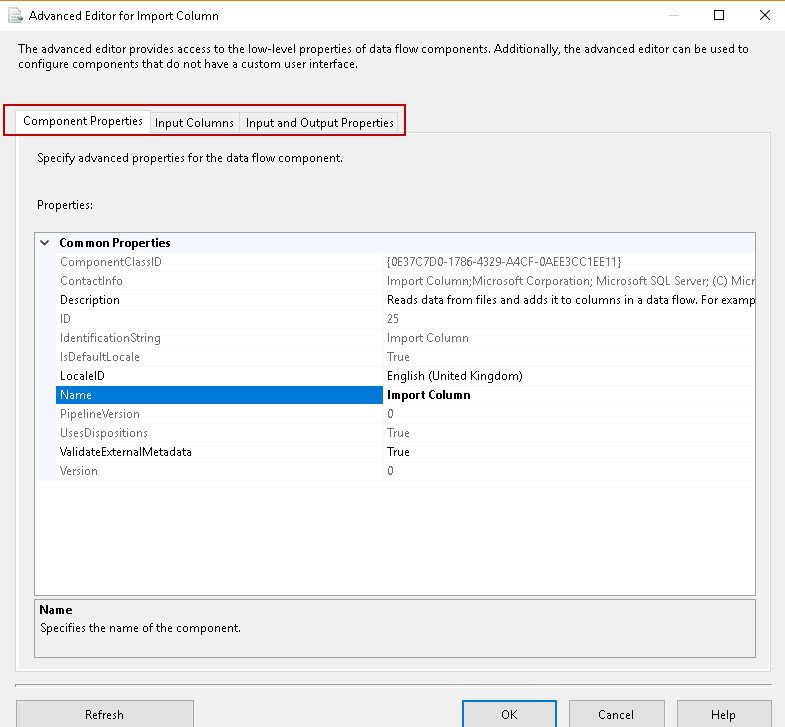Click the Description value text
Image resolution: width=785 pixels, height=727 pixels.
point(568,300)
